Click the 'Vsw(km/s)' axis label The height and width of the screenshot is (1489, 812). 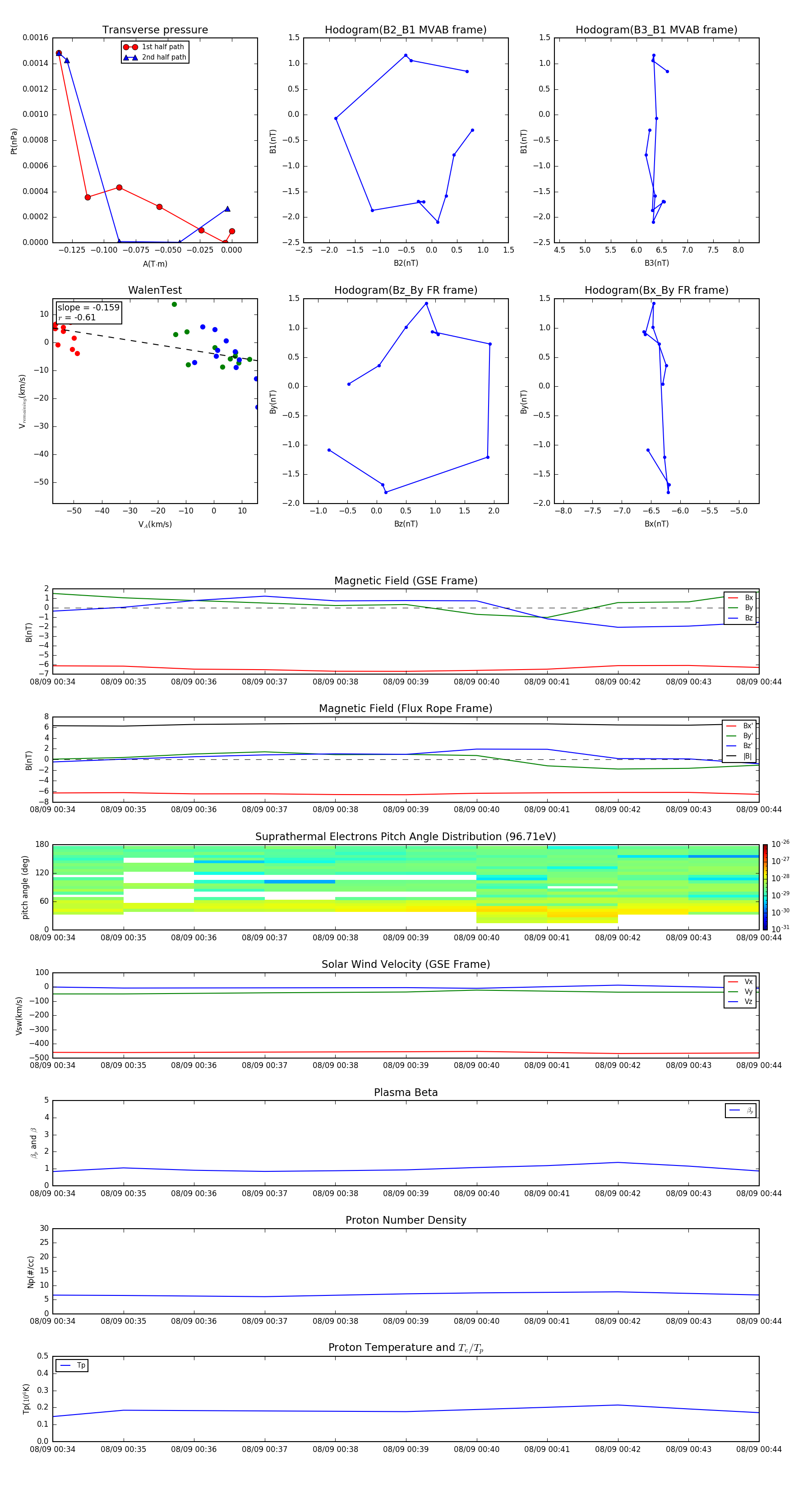pos(19,1016)
